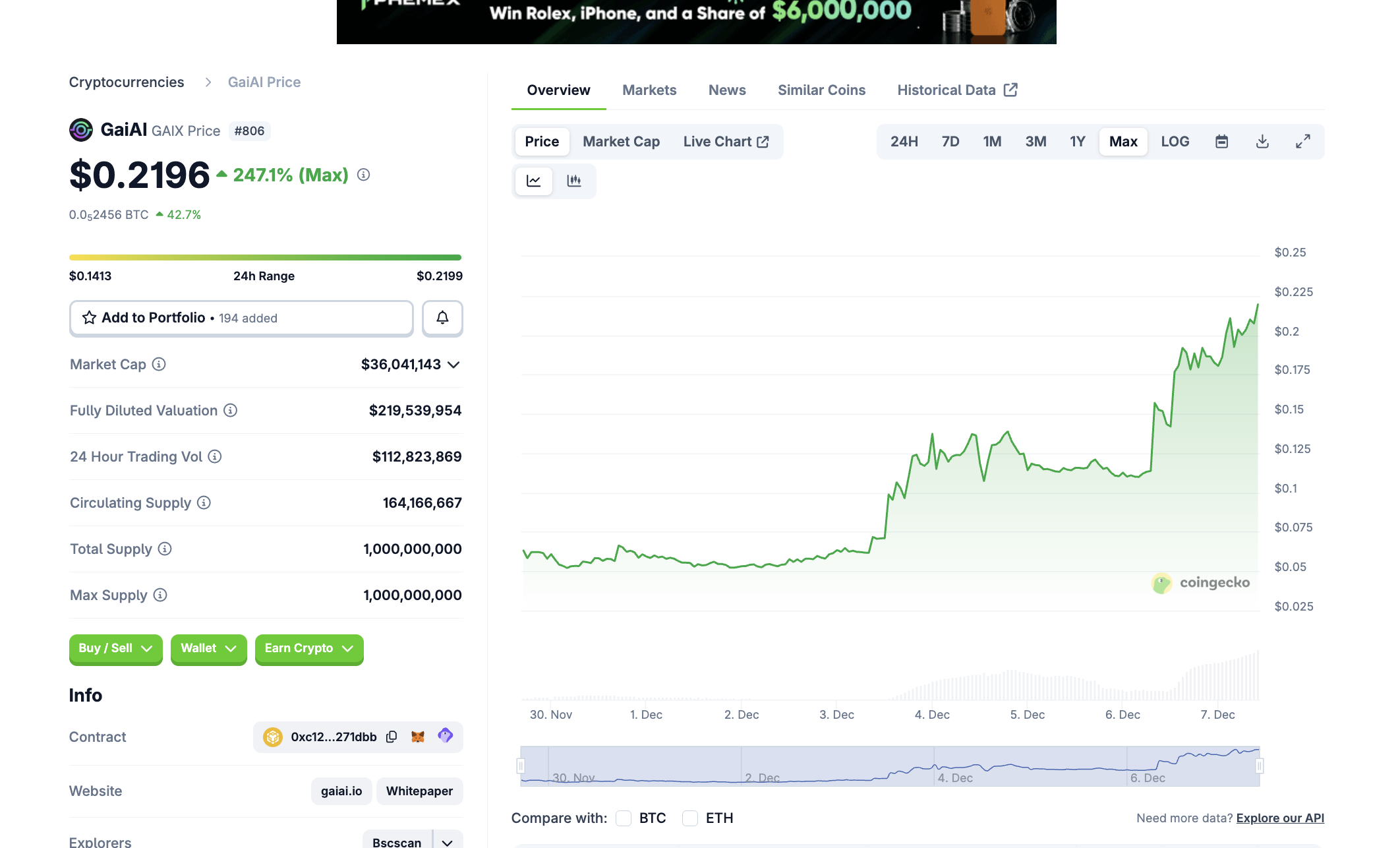The height and width of the screenshot is (848, 1400).
Task: Expand chart to fullscreen
Action: click(1302, 142)
